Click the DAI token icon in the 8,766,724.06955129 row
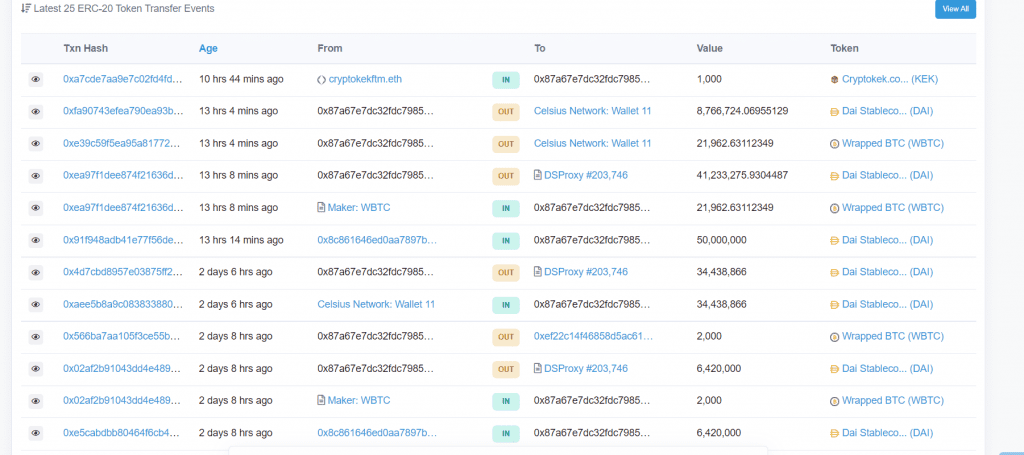 835,112
